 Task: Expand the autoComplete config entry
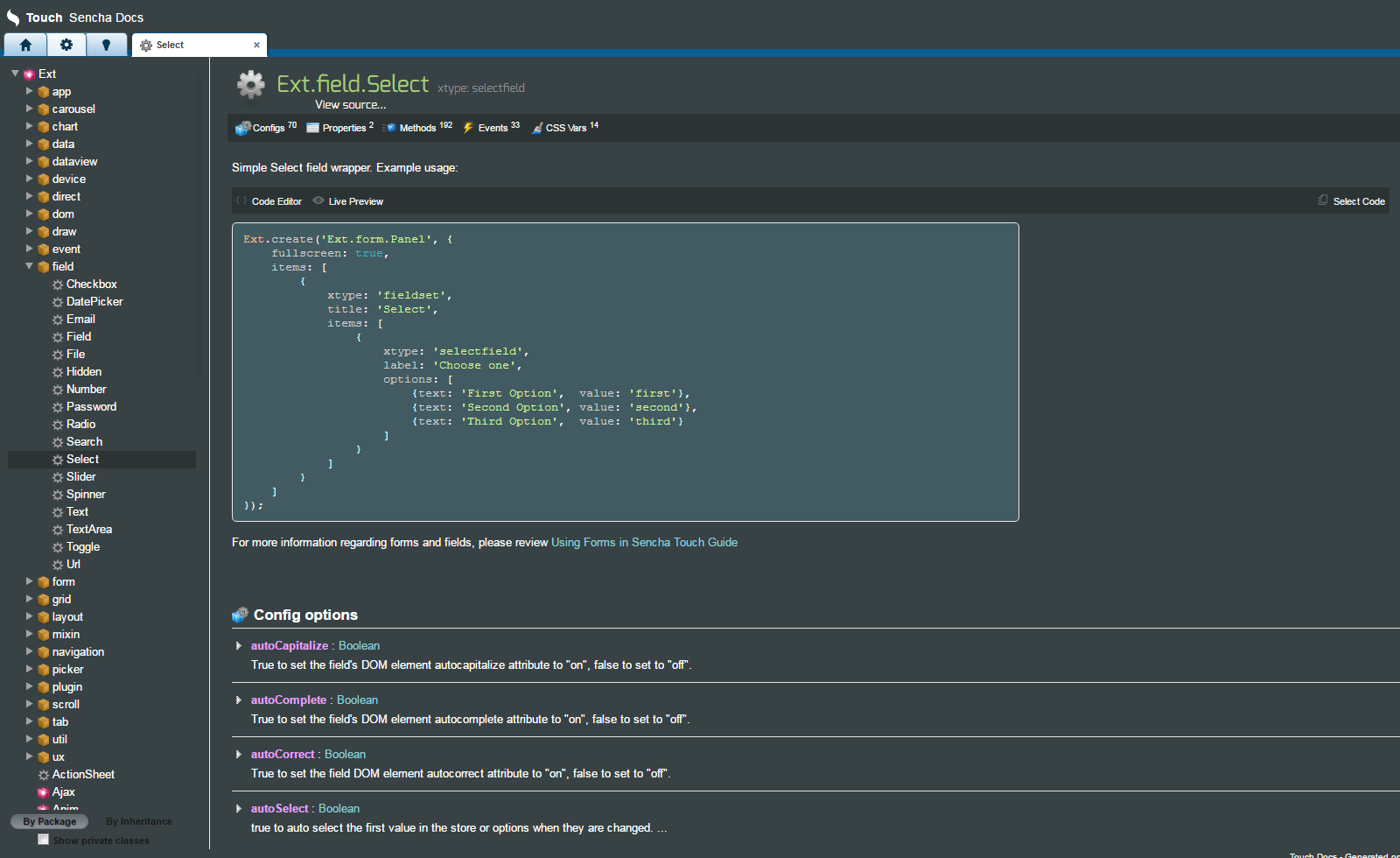(238, 700)
